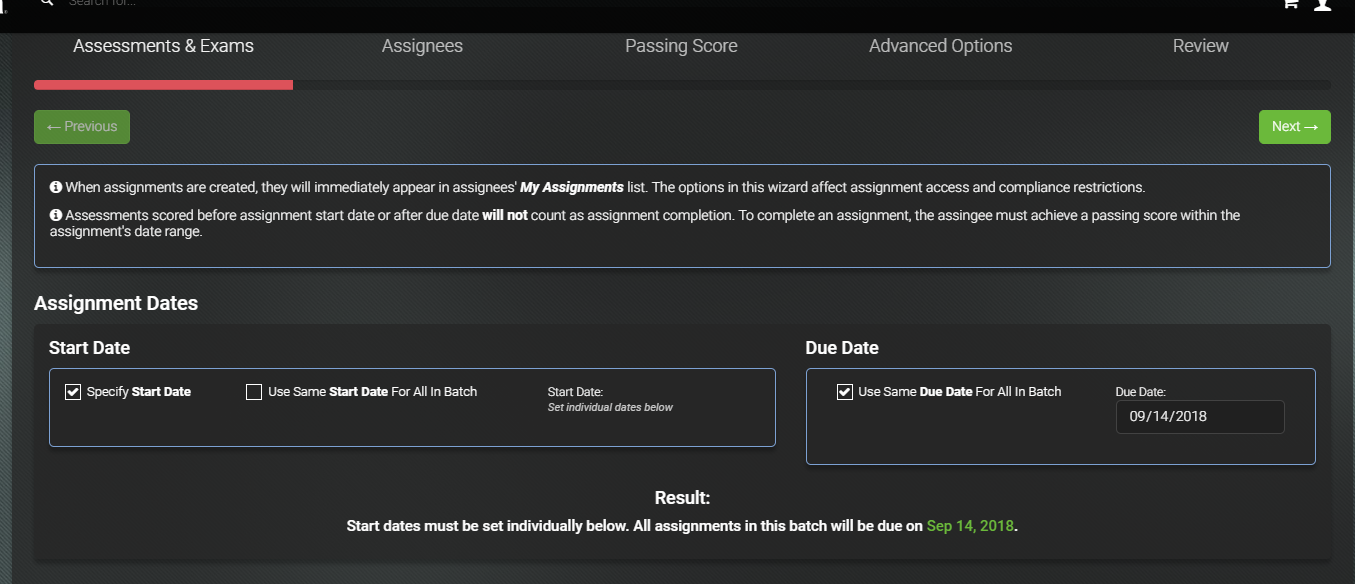Click the Due Date field showing 09/14/2018
The width and height of the screenshot is (1355, 584).
coord(1200,417)
